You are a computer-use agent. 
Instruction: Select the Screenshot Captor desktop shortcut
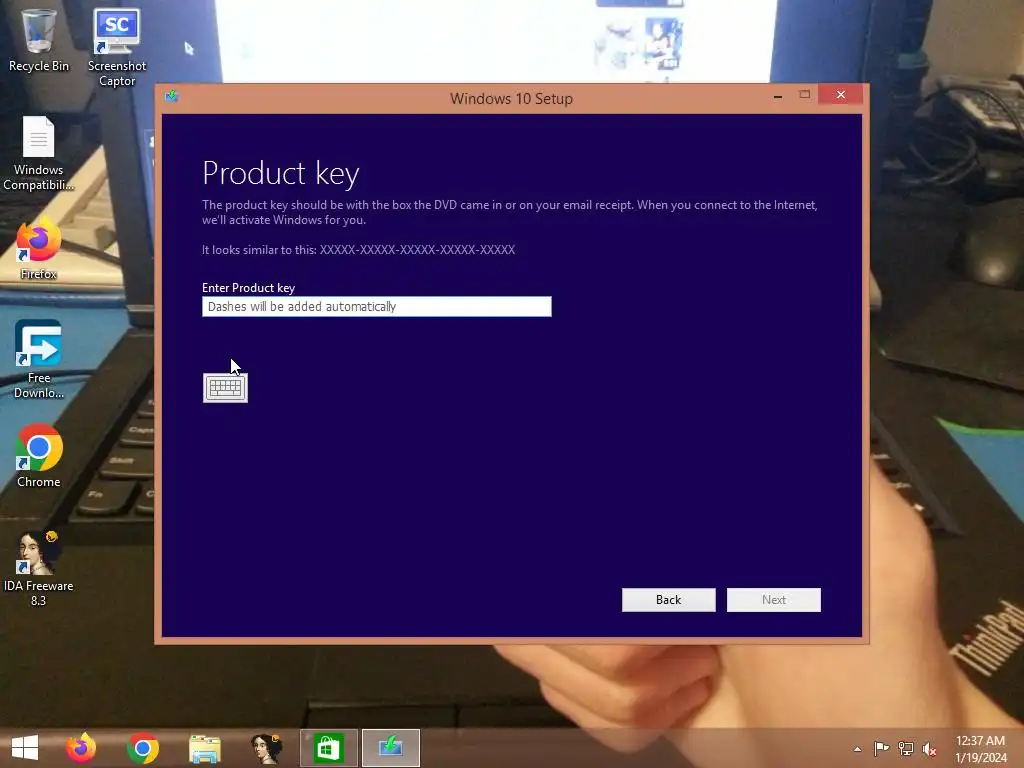pos(117,47)
